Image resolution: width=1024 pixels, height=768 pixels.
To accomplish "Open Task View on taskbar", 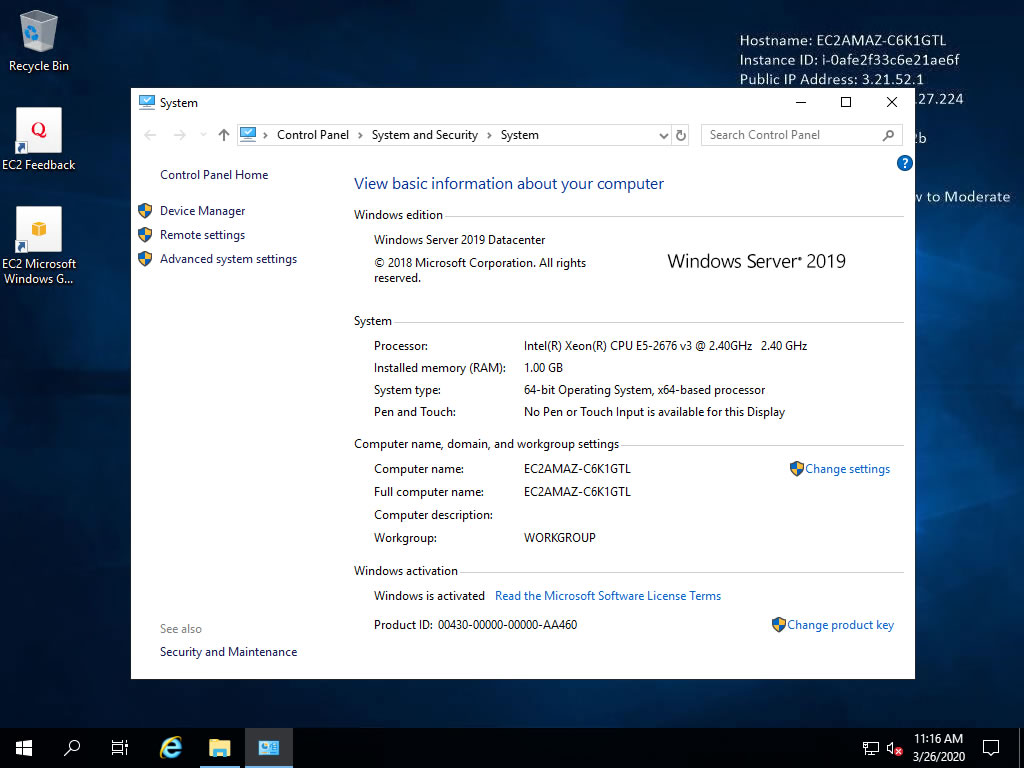I will click(x=120, y=748).
